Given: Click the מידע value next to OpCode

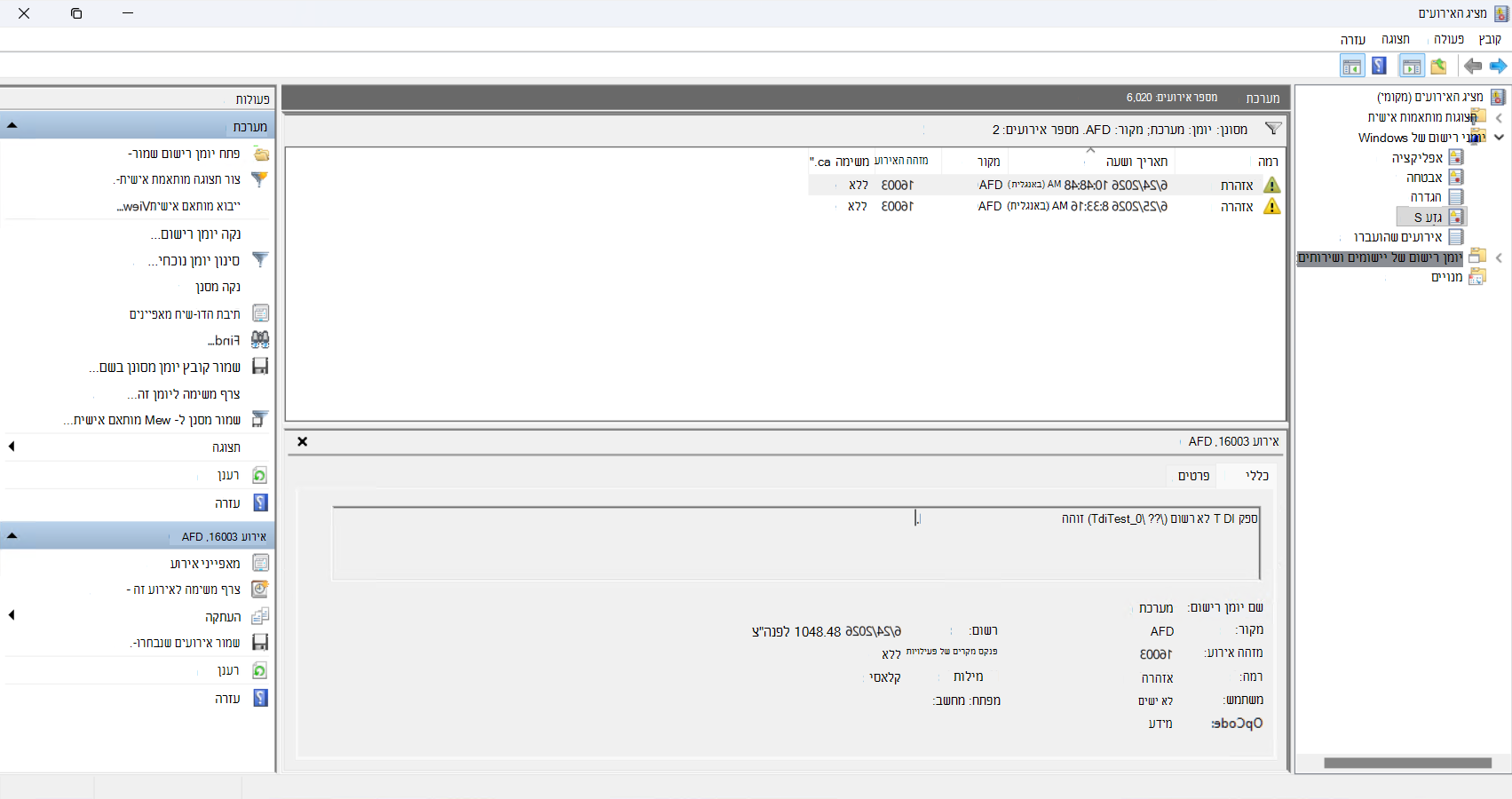Looking at the screenshot, I should [x=1160, y=724].
